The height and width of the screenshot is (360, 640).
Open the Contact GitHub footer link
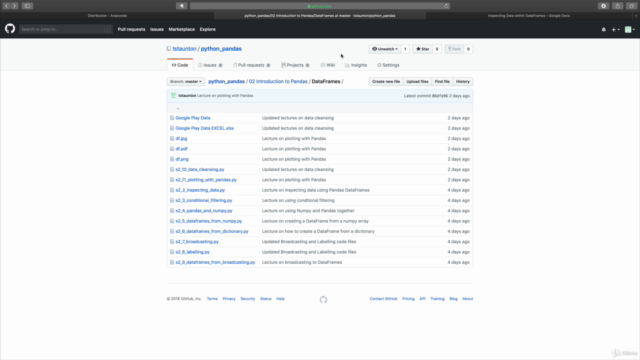(383, 299)
